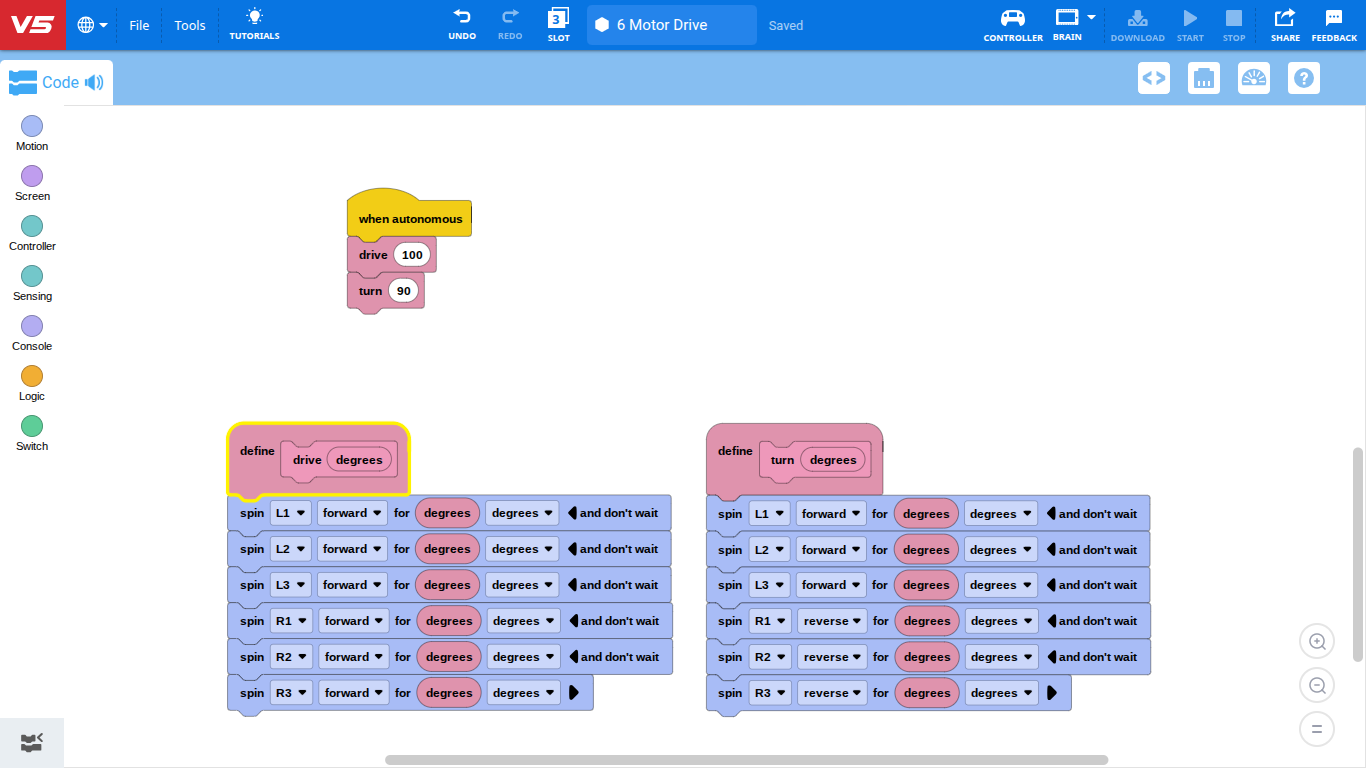Collapse 'and don't wait' on turn L3 block

pyautogui.click(x=1052, y=585)
